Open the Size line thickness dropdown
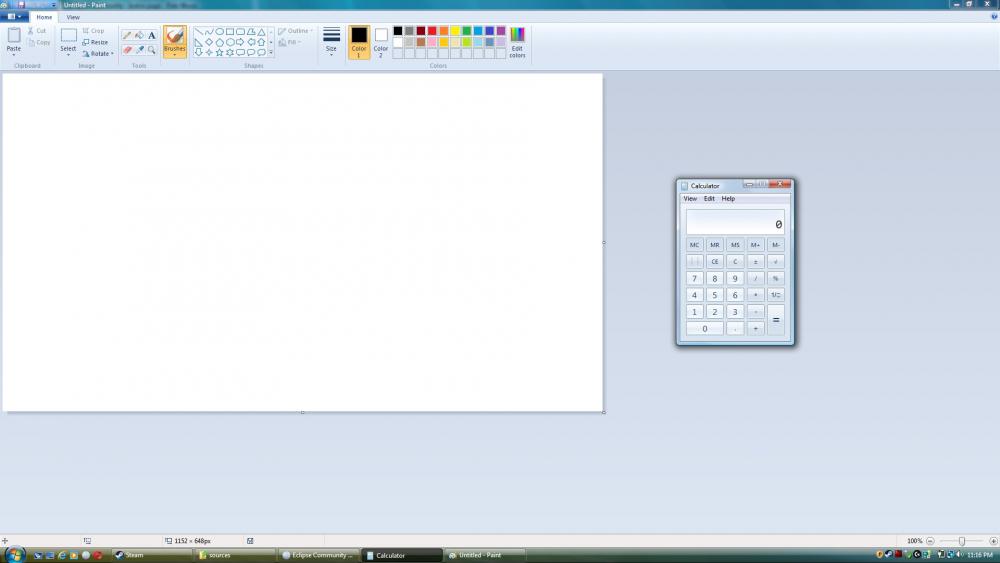This screenshot has width=1000, height=563. [331, 42]
